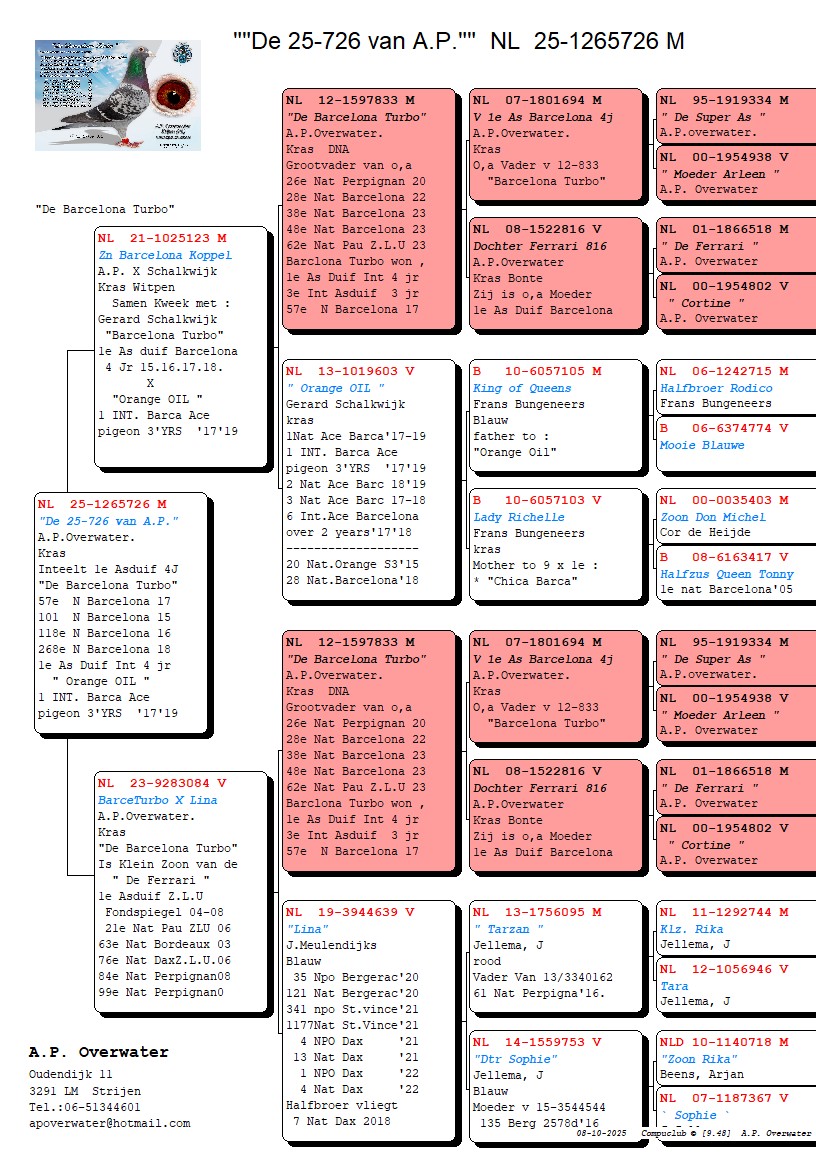The width and height of the screenshot is (816, 1172).
Task: Click the "Dtr Sophie" pigeon name
Action: click(515, 1059)
